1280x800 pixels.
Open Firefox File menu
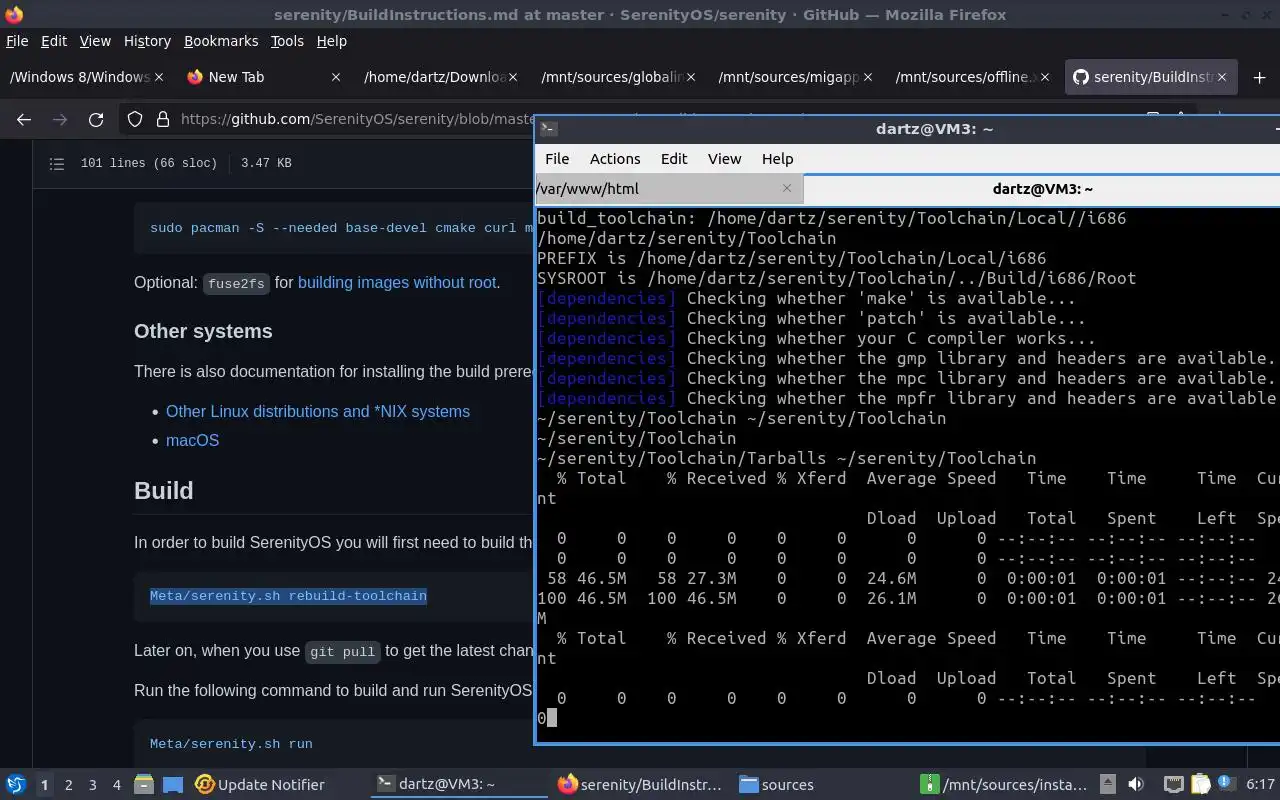tap(17, 41)
